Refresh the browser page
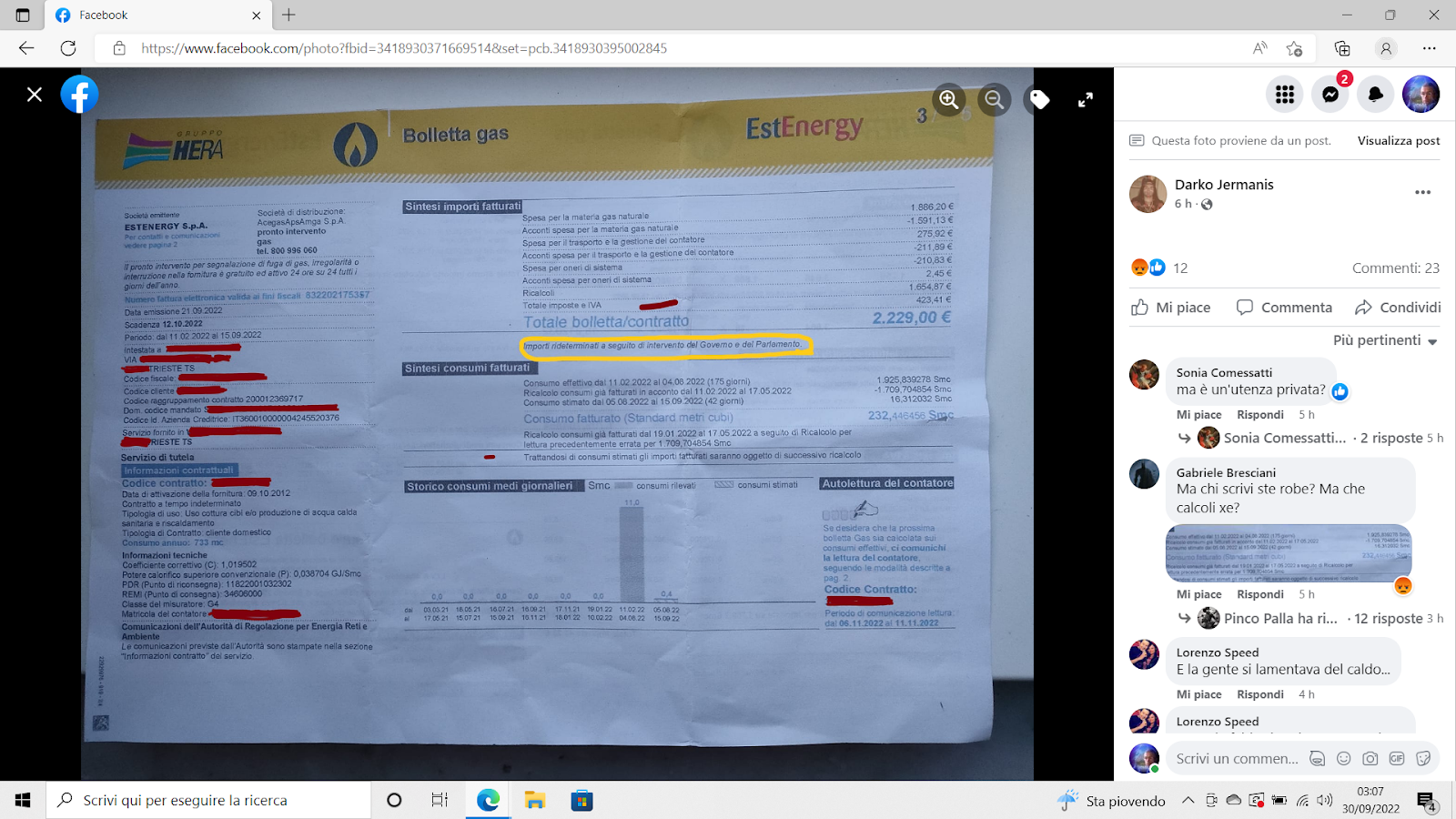This screenshot has height=819, width=1456. click(x=68, y=48)
